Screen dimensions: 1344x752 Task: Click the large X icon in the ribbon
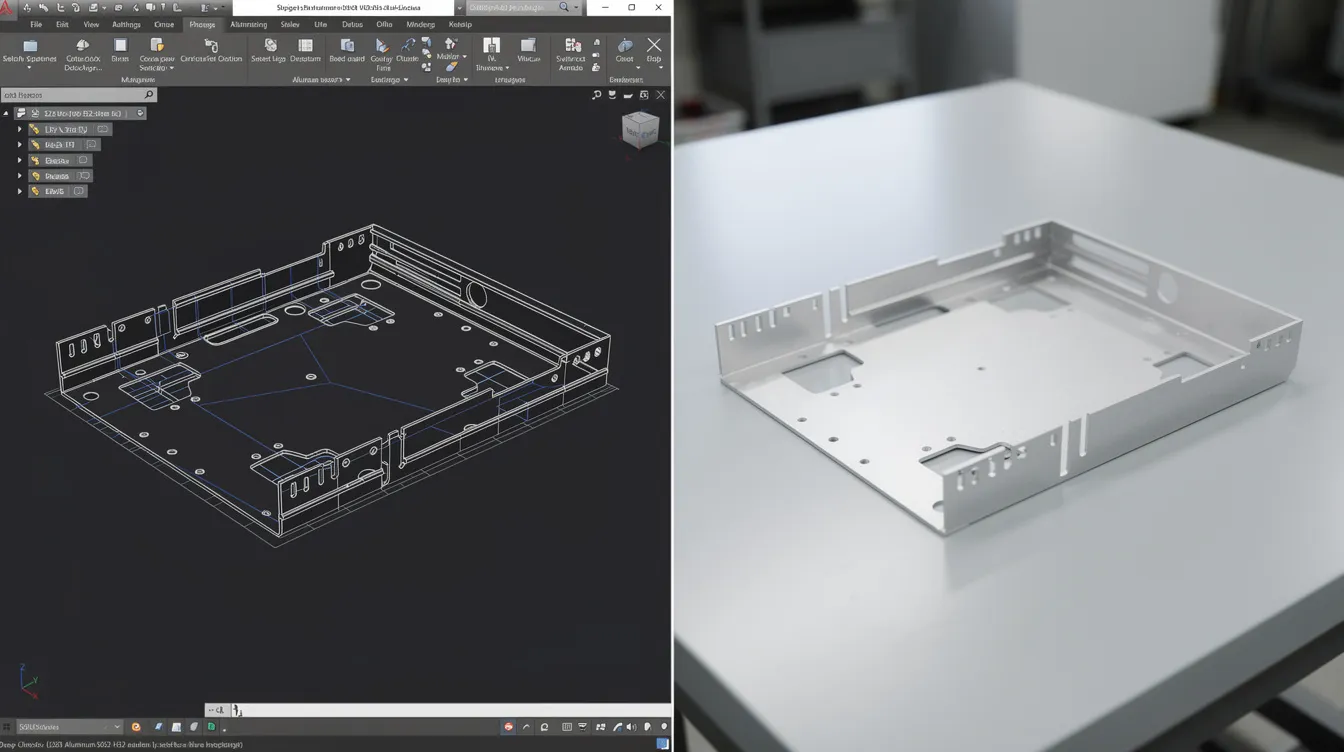click(x=654, y=45)
